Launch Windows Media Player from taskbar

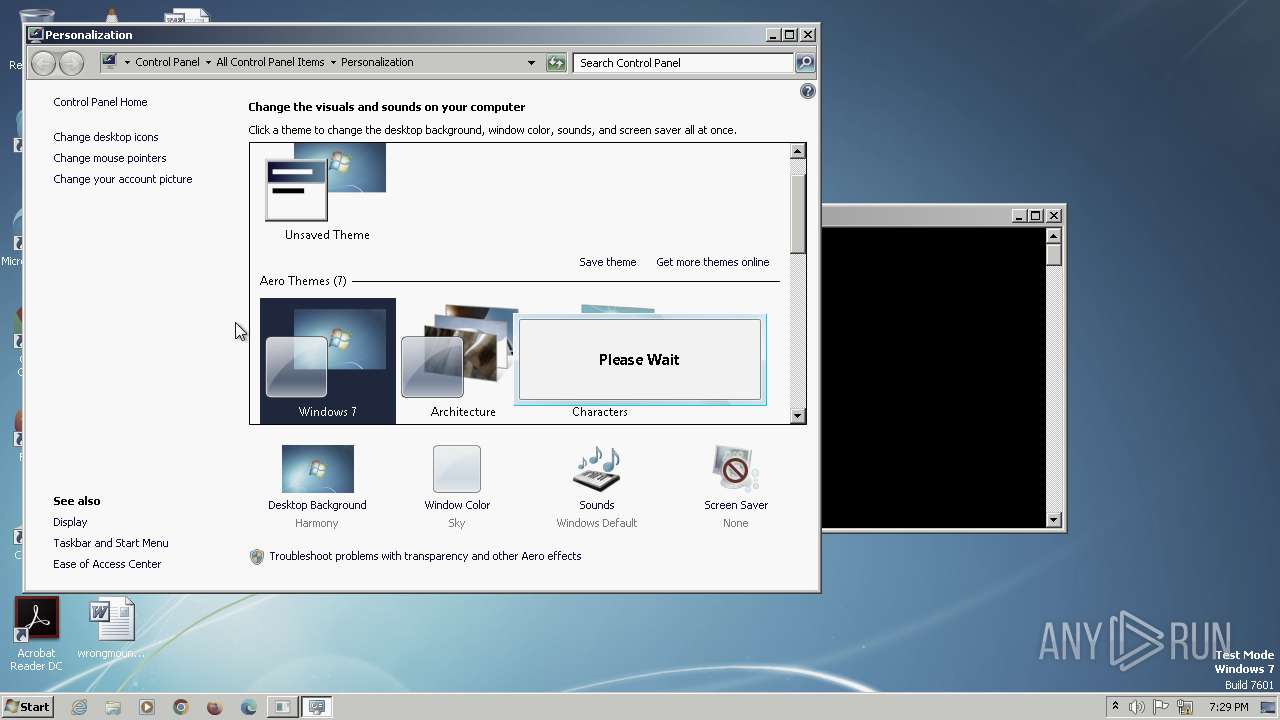(x=147, y=707)
